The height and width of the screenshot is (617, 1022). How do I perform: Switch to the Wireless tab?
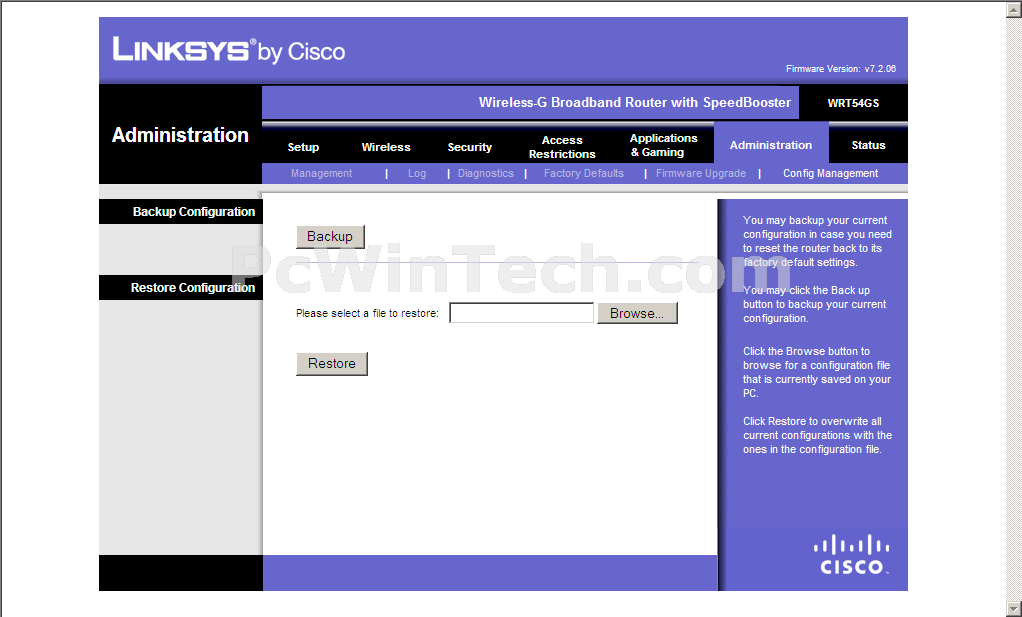click(386, 147)
